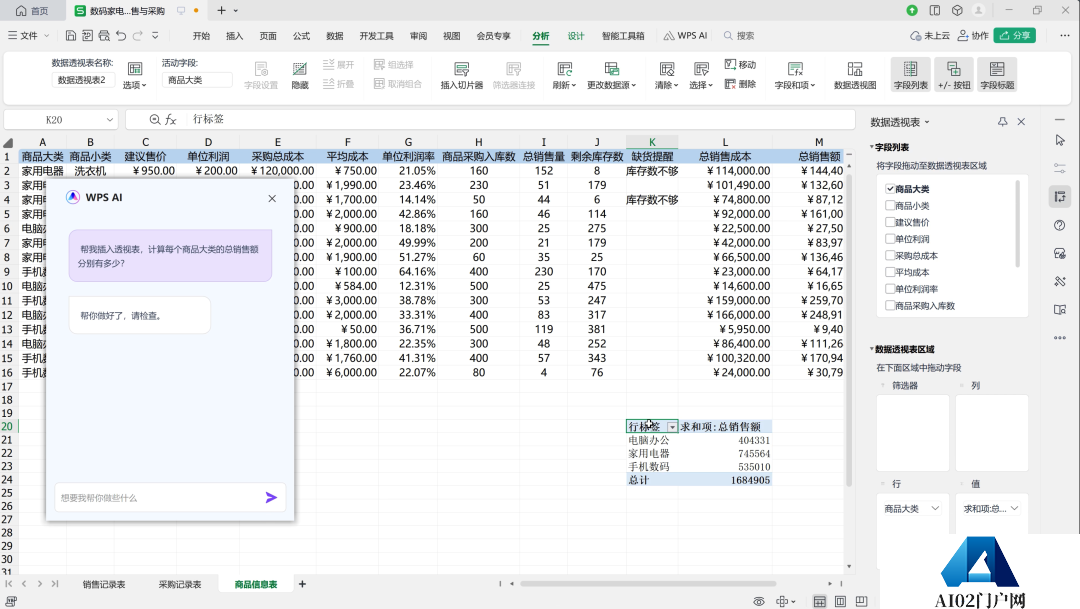Click the 移动 move pivot table button

point(740,65)
